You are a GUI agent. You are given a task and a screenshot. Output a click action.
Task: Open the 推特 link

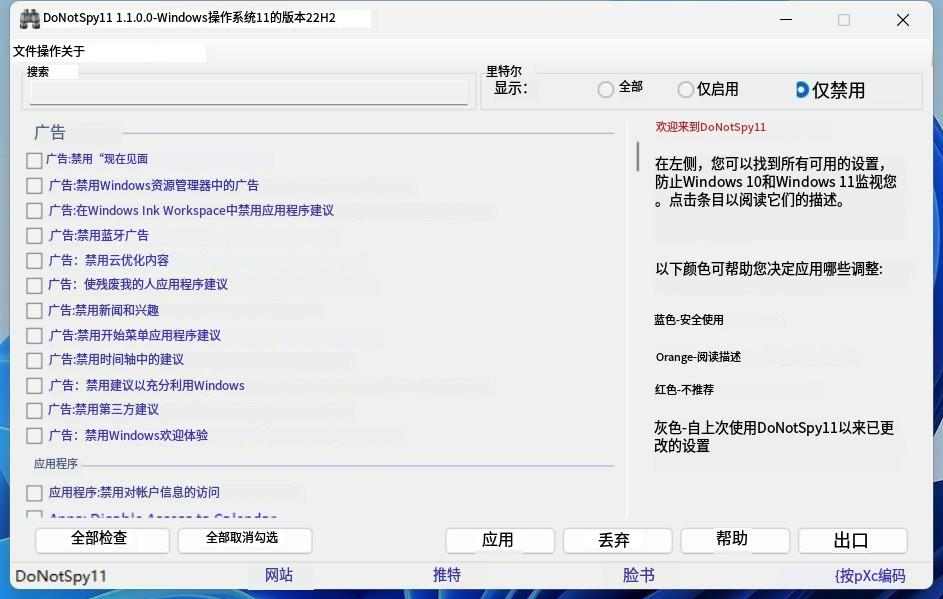[446, 575]
